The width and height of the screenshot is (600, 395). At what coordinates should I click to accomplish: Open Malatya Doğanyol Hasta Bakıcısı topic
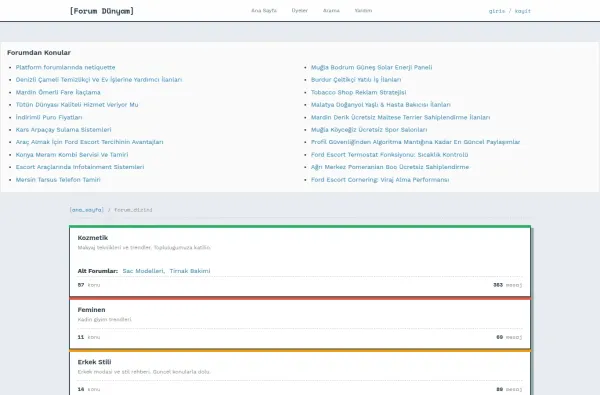click(381, 104)
